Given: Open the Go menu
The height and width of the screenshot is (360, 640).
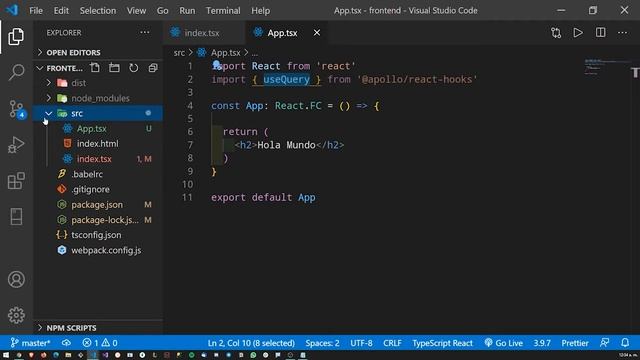Looking at the screenshot, I should 162,11.
